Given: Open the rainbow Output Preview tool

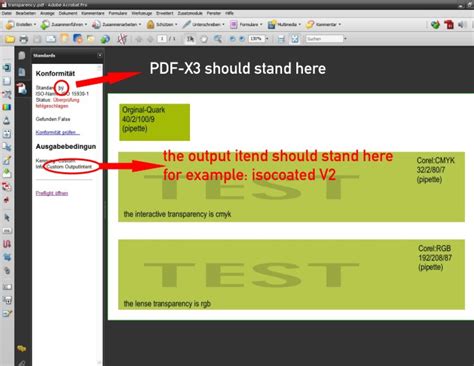Looking at the screenshot, I should coord(7,107).
